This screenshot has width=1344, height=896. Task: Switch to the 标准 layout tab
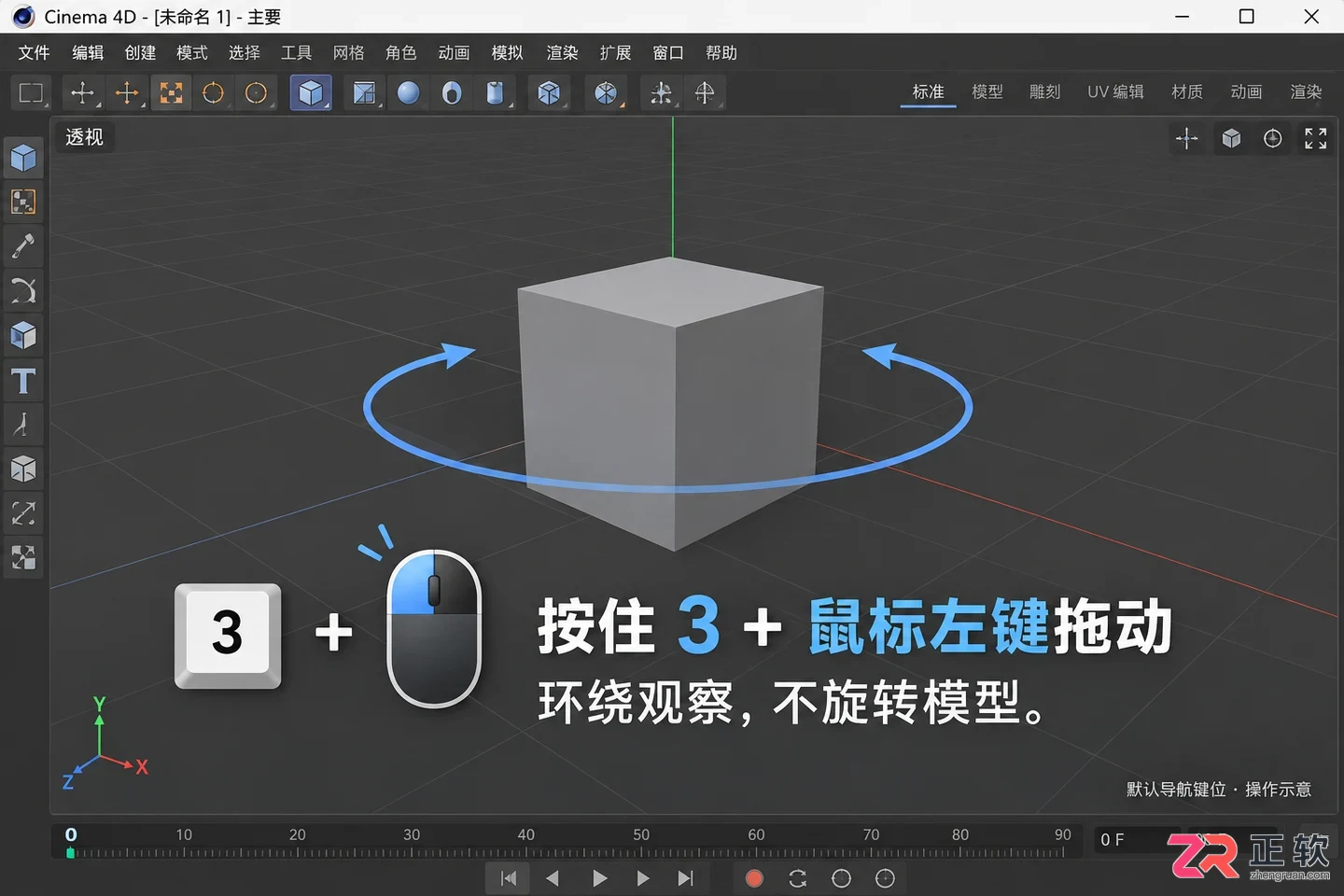(929, 91)
